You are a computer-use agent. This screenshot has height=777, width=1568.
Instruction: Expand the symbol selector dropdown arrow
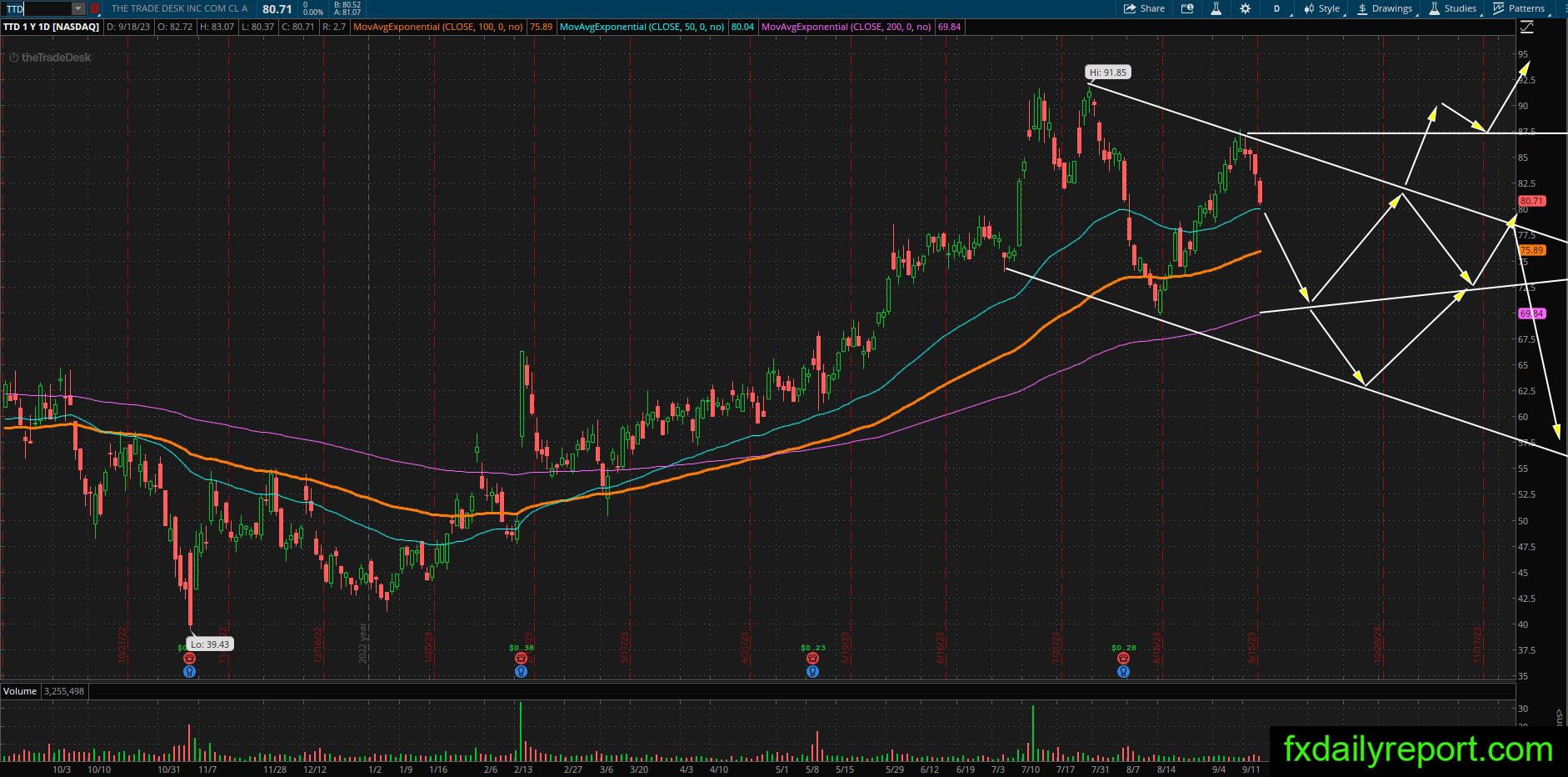77,9
